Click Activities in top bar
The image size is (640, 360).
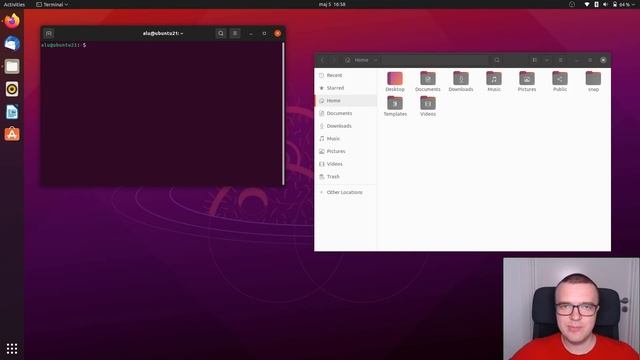(14, 4)
